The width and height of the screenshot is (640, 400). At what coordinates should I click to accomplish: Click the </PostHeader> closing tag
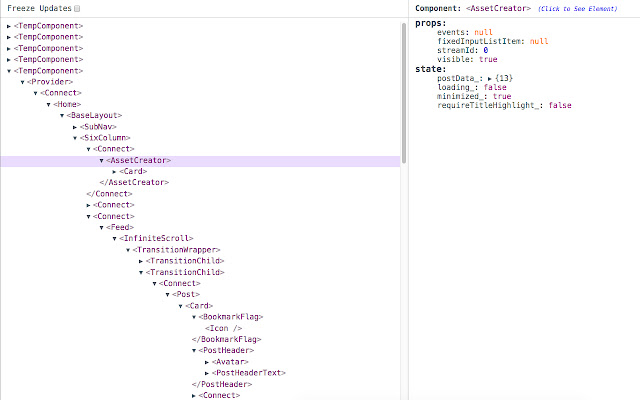(222, 384)
